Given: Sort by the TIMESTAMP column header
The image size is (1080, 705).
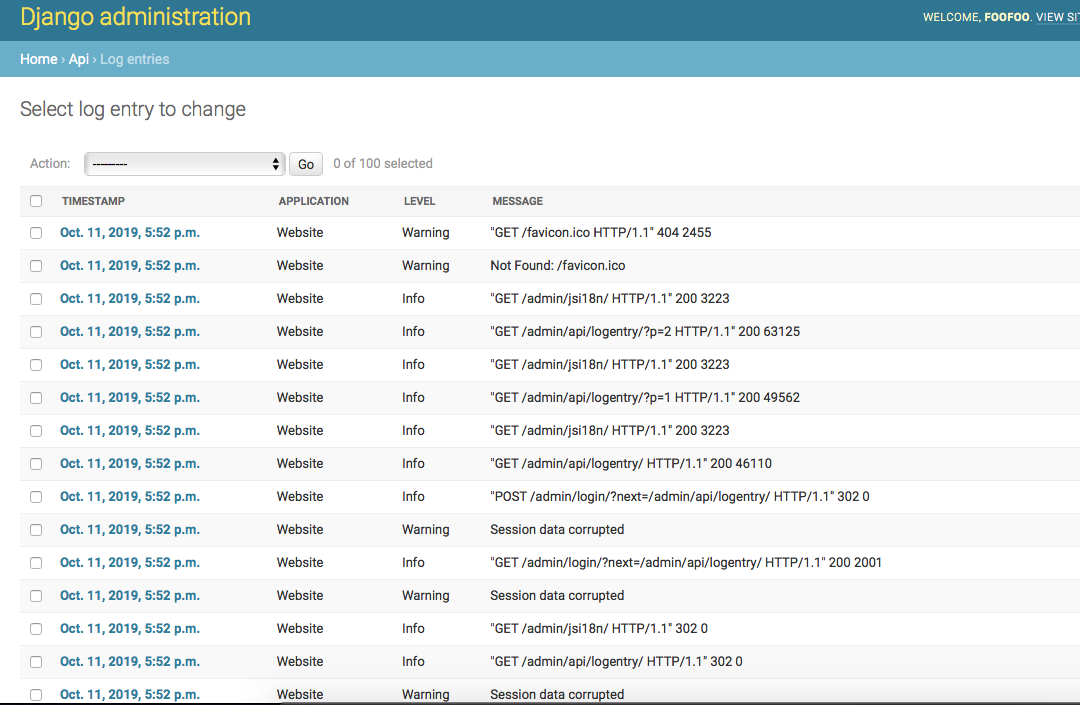Looking at the screenshot, I should (x=93, y=201).
